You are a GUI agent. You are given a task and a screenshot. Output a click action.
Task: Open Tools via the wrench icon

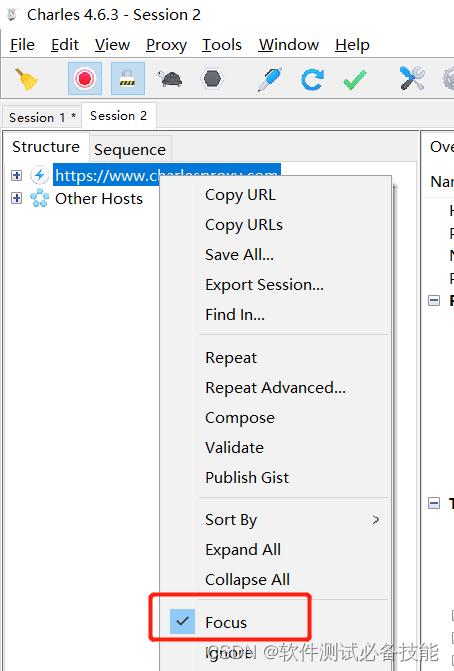tap(412, 79)
